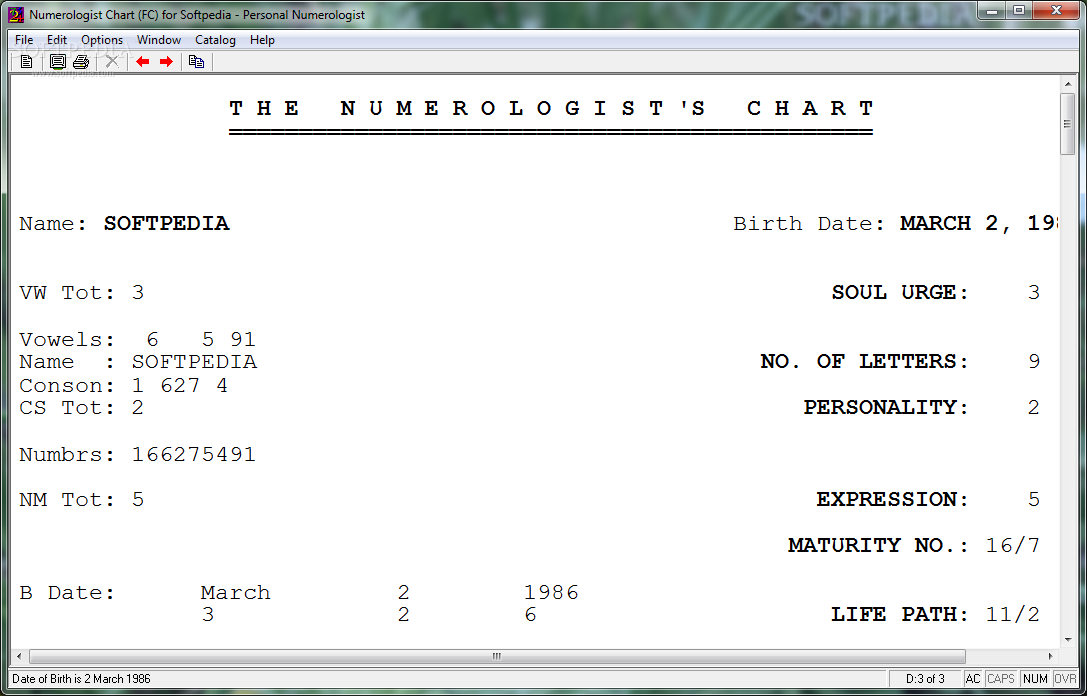Click the 'CS Tot: 2' line

(x=82, y=408)
